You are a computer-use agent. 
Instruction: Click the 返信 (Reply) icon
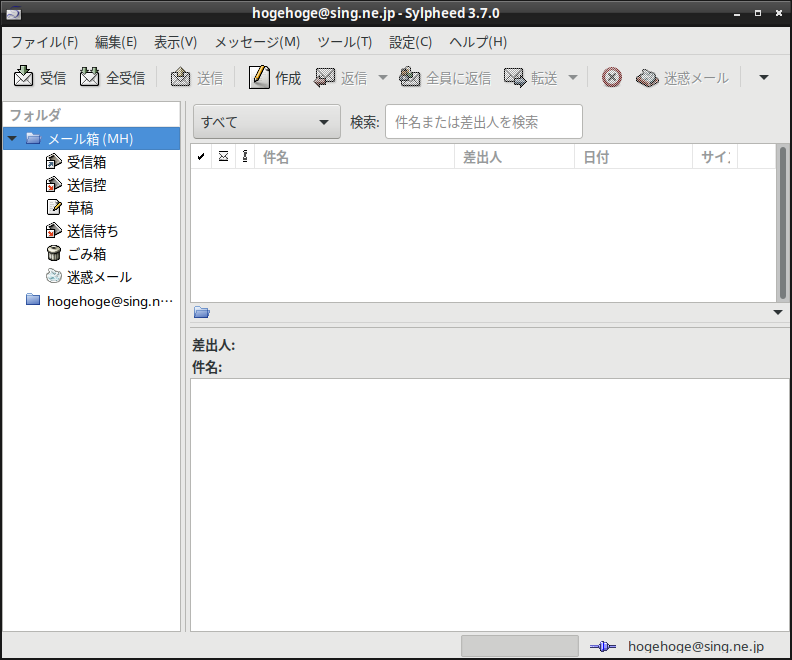click(324, 77)
